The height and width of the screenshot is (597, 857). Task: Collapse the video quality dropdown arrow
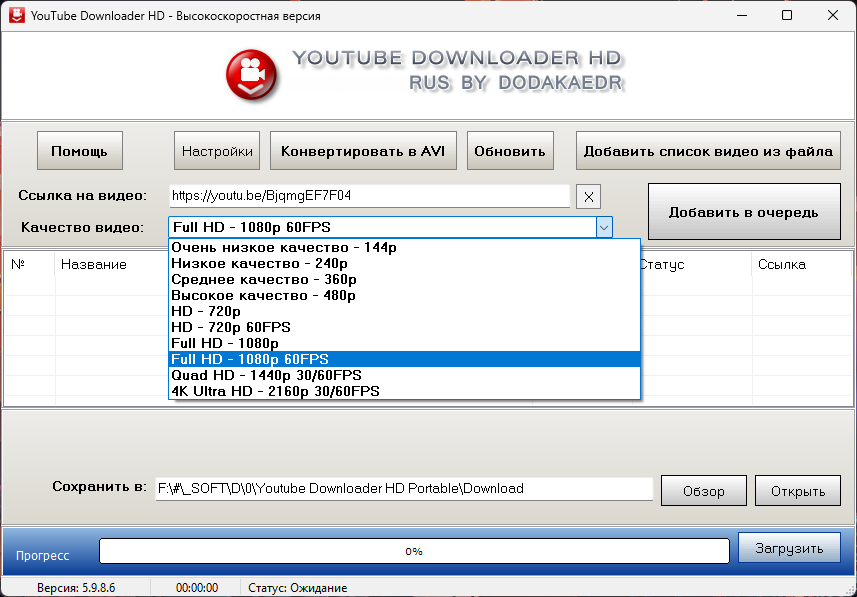click(603, 227)
